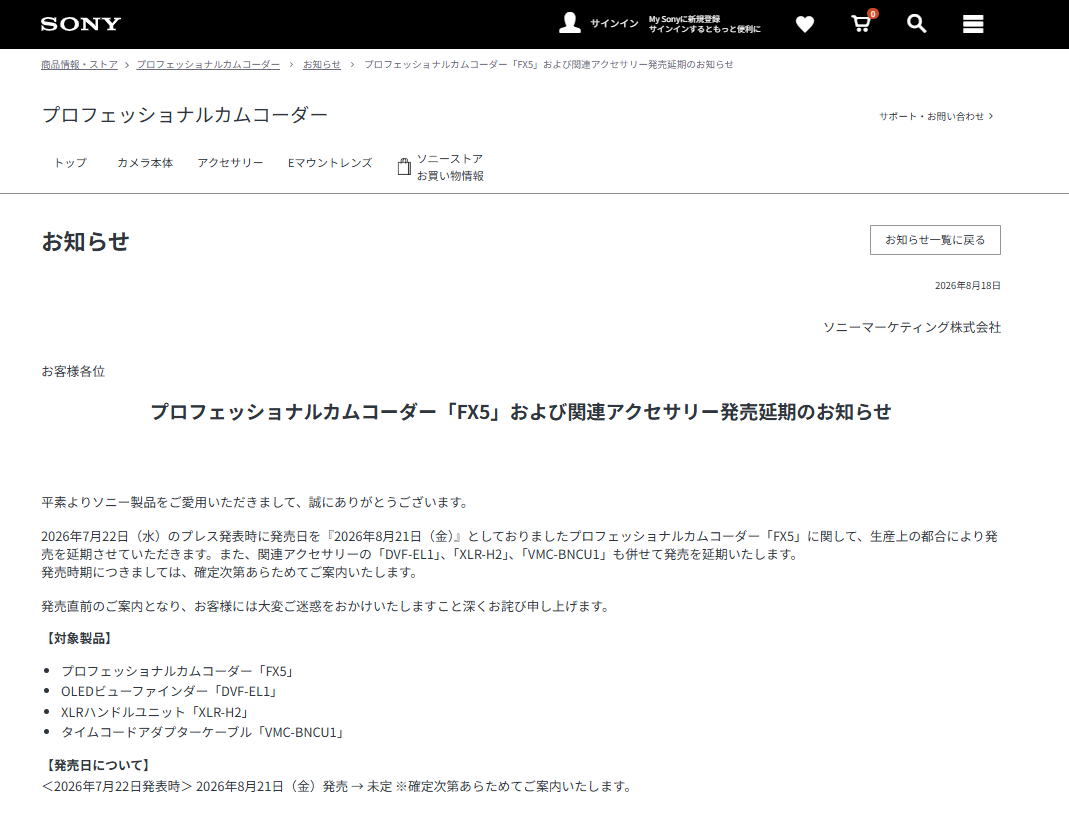Click the 発売時期につきましては sentence
Screen dimensions: 1069x837
232,573
